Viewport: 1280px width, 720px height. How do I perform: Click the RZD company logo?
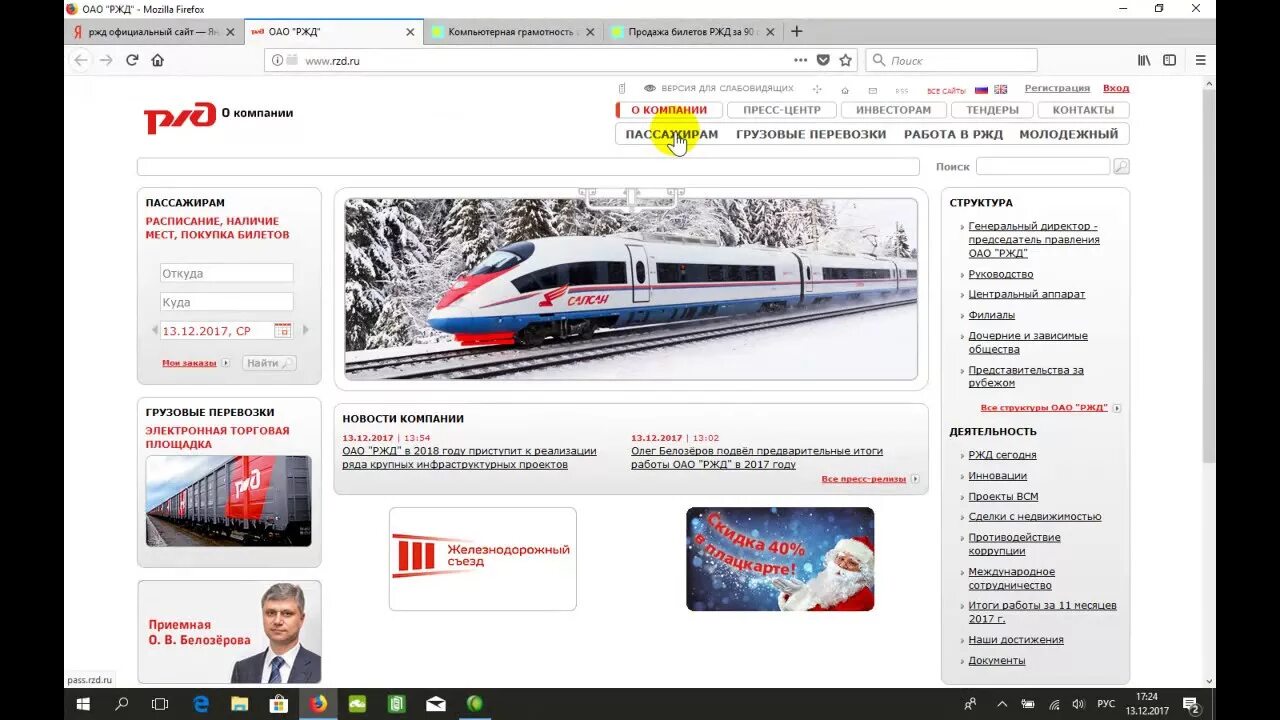180,117
